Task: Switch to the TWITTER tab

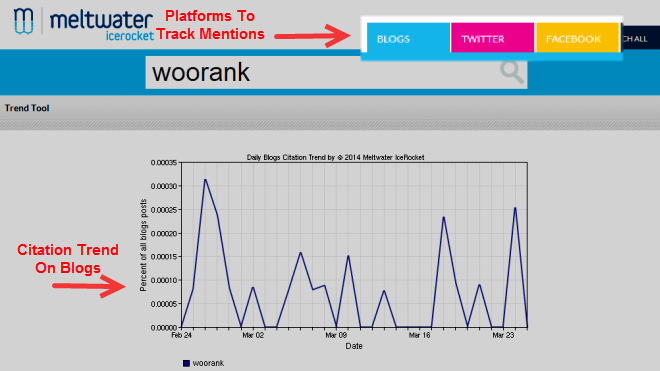Action: (492, 38)
